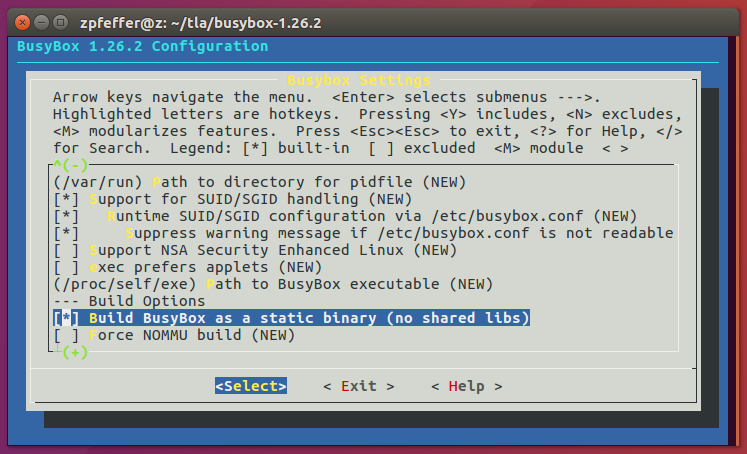Viewport: 747px width, 454px height.
Task: Click 'Support NSA Security Enhanced Linux' text
Action: click(x=246, y=250)
